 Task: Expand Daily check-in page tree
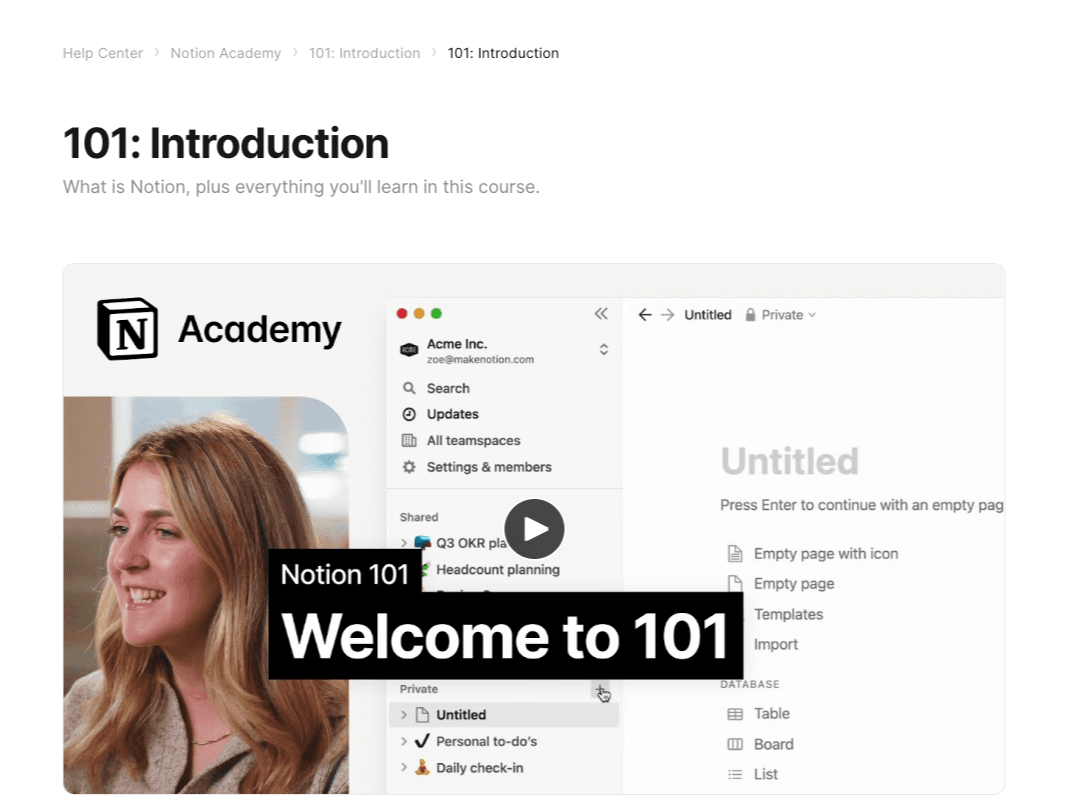coord(404,768)
